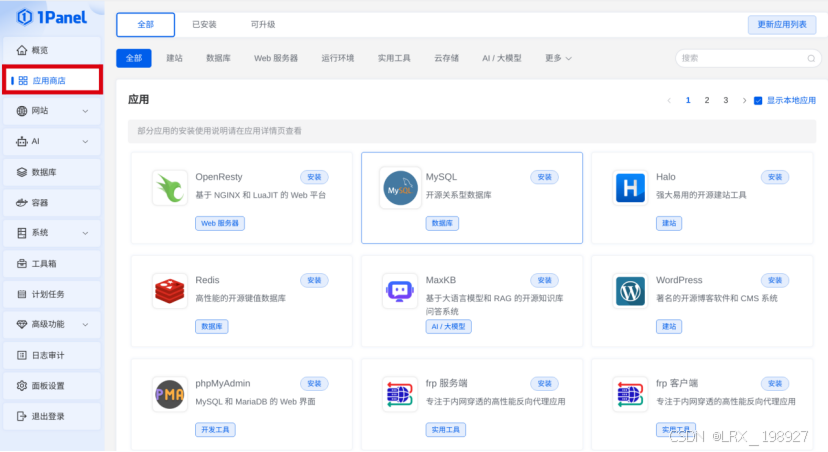The image size is (828, 452).
Task: Select the 数据库 category filter
Action: click(218, 58)
